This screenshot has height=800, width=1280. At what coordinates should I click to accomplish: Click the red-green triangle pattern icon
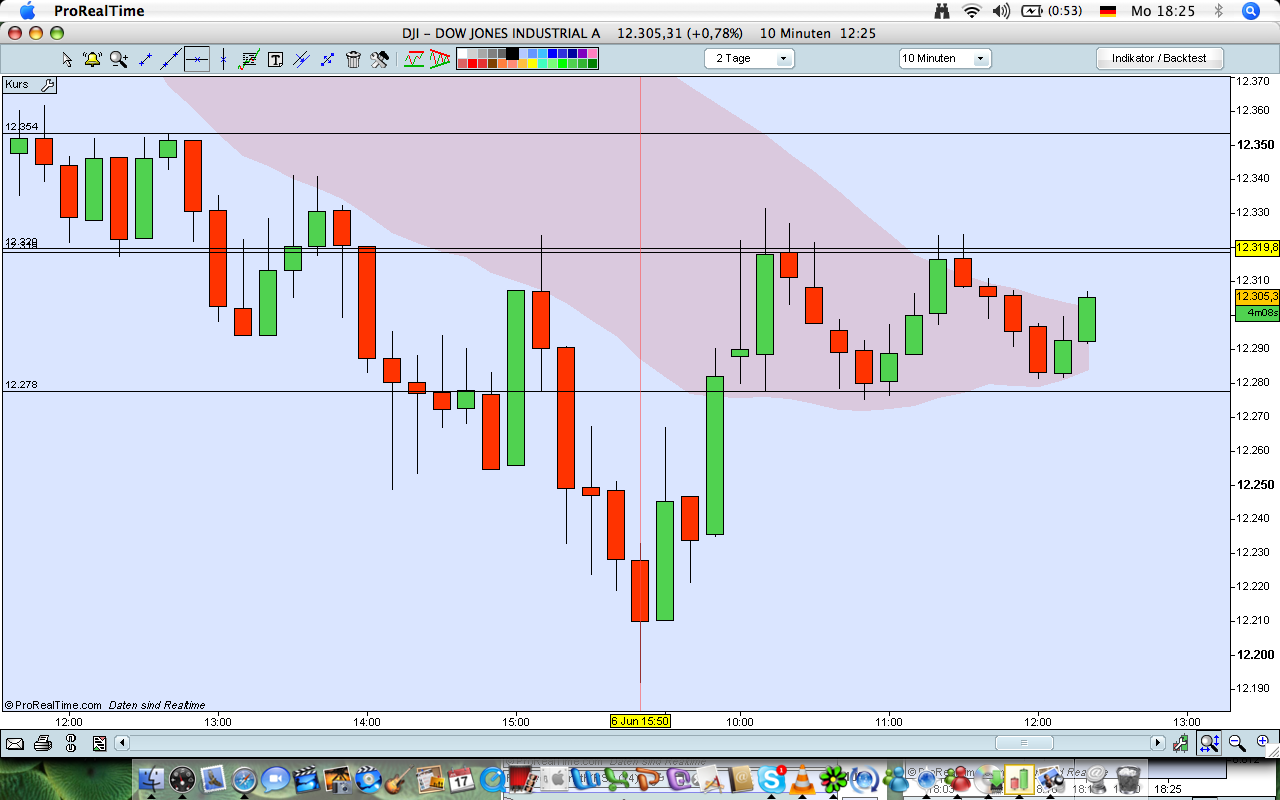[440, 59]
